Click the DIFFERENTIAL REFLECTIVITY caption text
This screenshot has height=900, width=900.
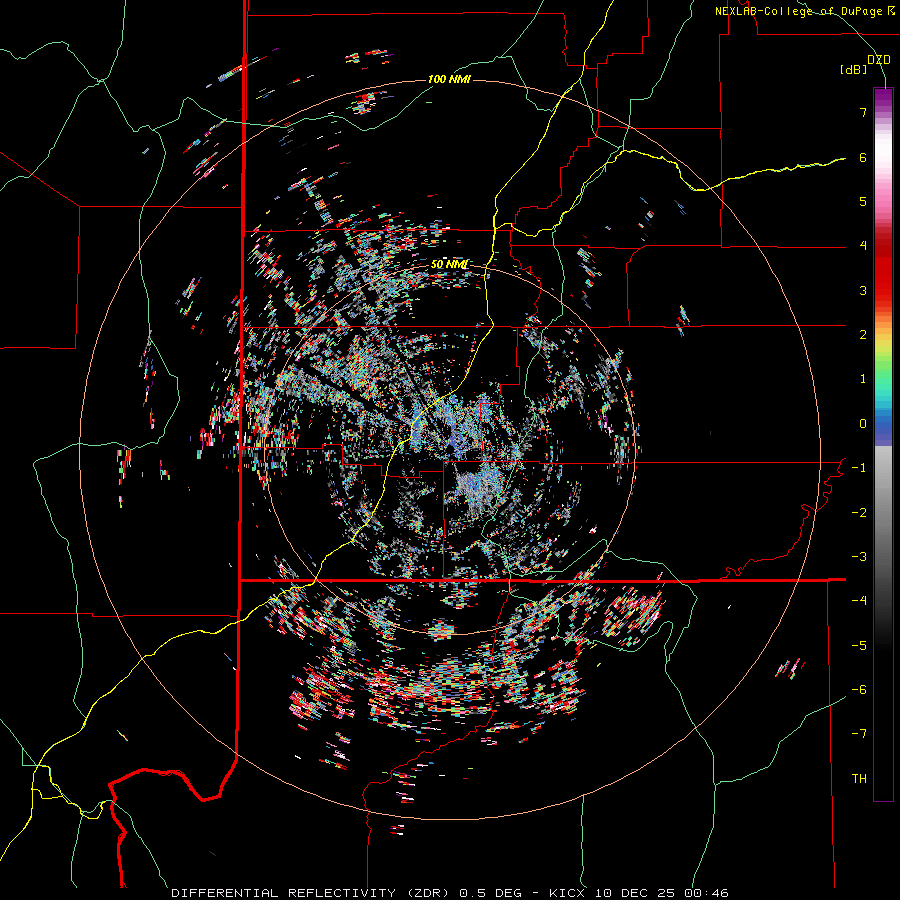tap(284, 893)
